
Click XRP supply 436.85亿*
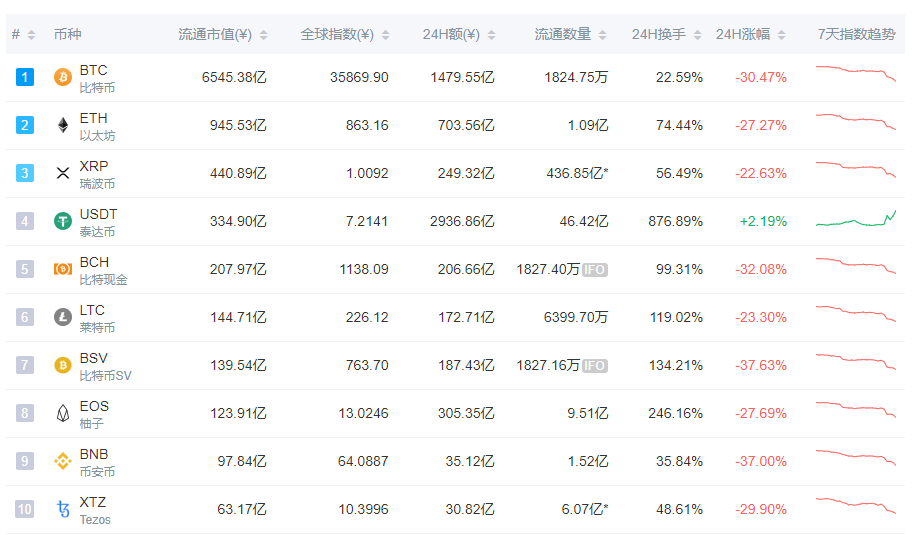pyautogui.click(x=577, y=174)
